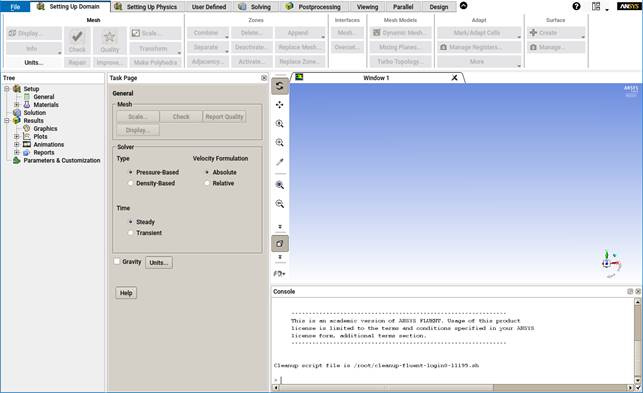Select the pan view tool with four arrows
643x393 pixels.
point(280,105)
